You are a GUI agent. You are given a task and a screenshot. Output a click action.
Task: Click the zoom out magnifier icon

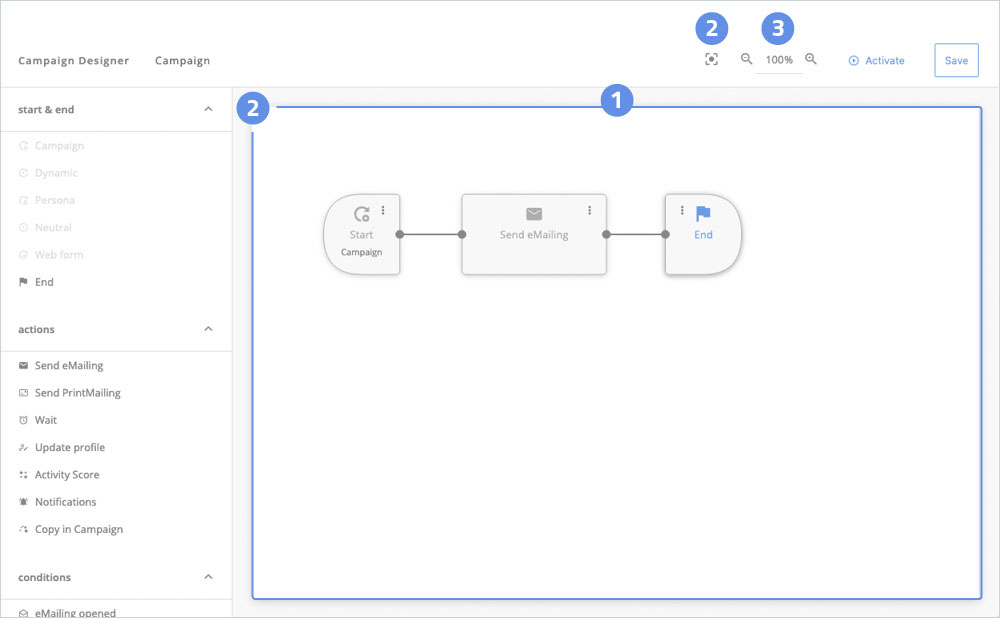pyautogui.click(x=746, y=60)
